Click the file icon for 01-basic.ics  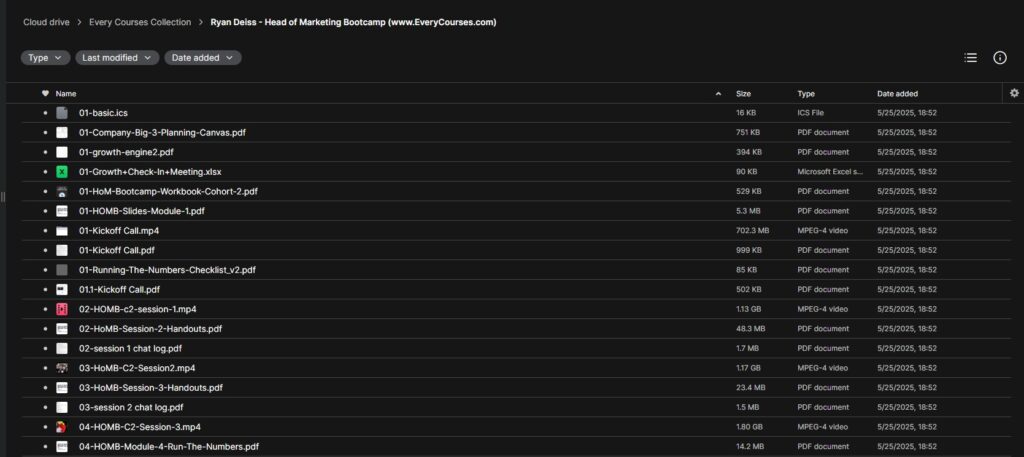(x=61, y=113)
